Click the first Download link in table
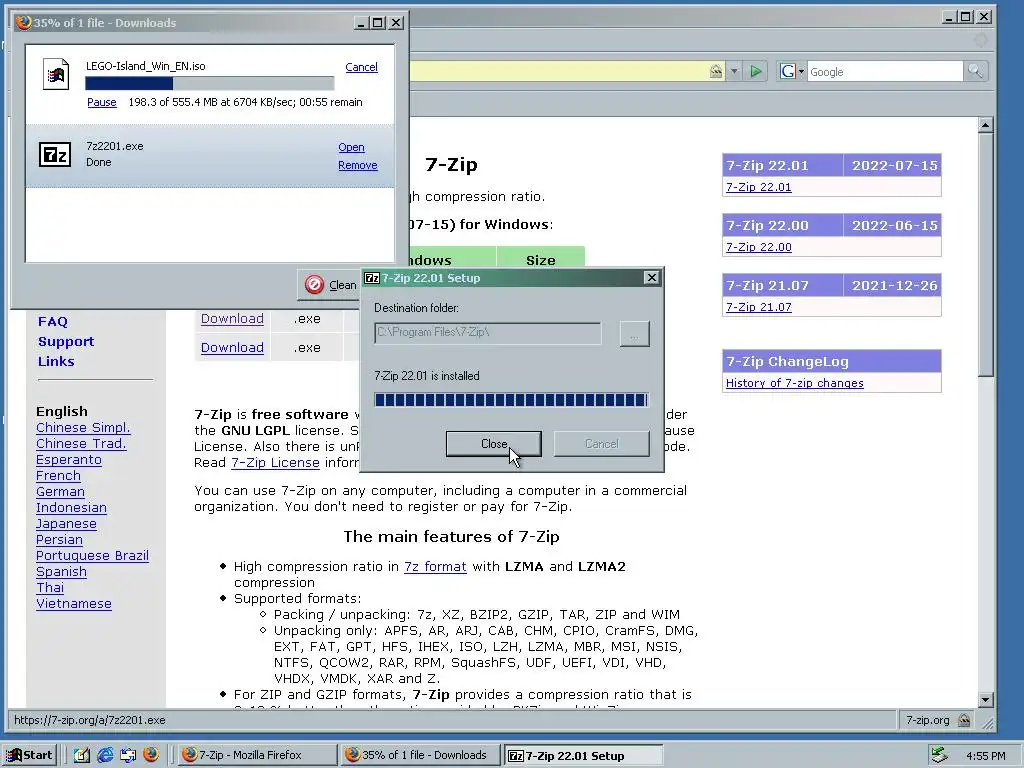 tap(232, 319)
